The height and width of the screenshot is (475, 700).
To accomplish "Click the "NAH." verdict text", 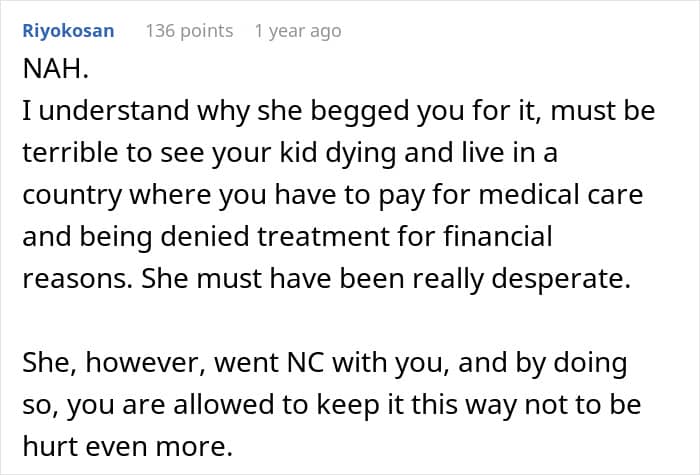I will tap(52, 71).
